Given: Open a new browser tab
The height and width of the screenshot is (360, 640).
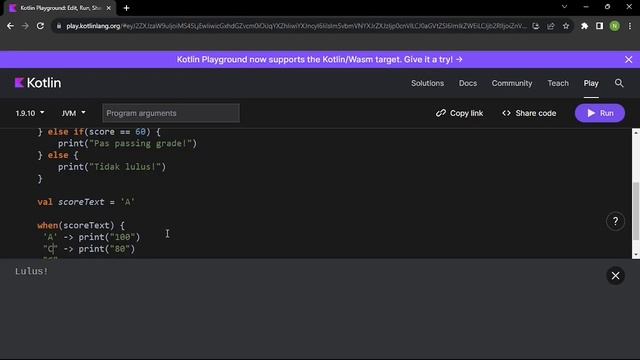Looking at the screenshot, I should [127, 8].
